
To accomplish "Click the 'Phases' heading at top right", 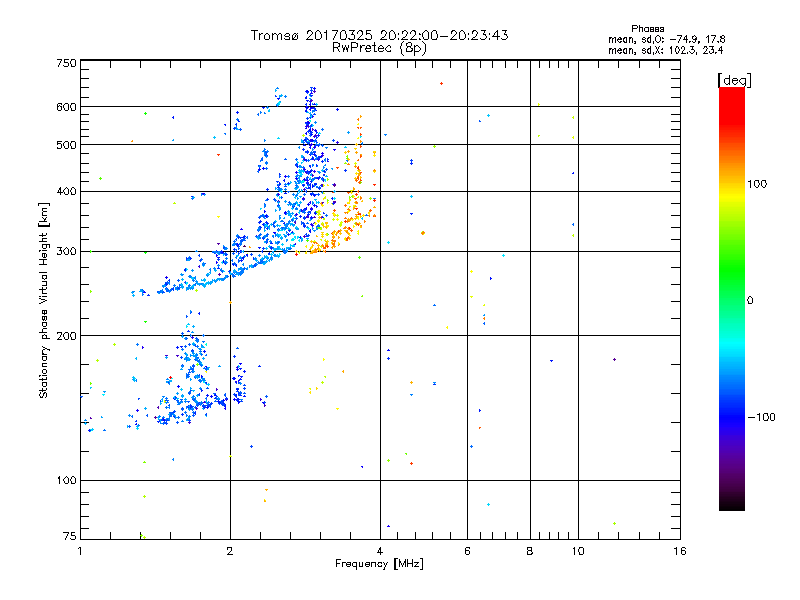I will (x=647, y=29).
